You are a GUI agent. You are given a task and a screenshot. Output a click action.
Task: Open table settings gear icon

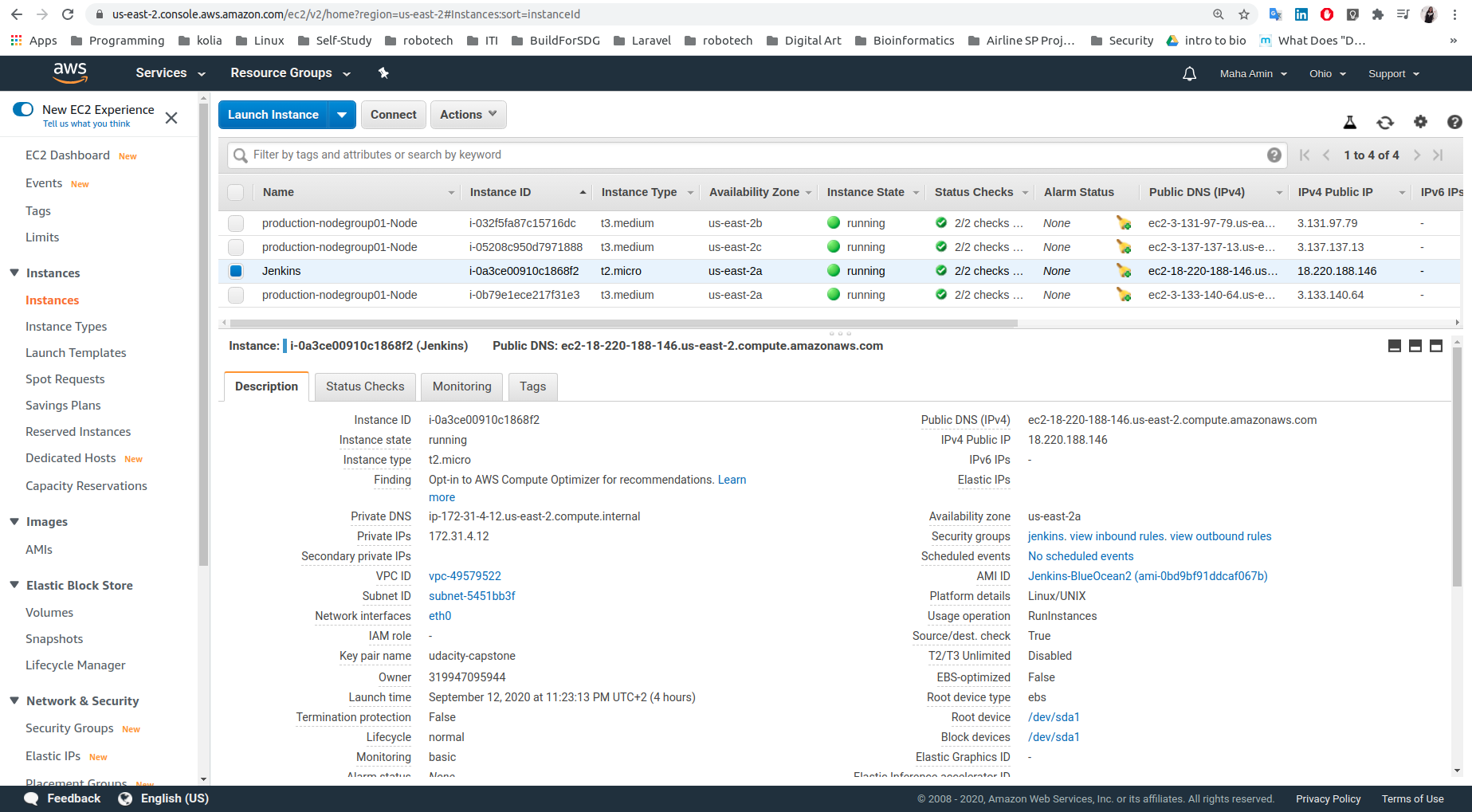click(1420, 121)
